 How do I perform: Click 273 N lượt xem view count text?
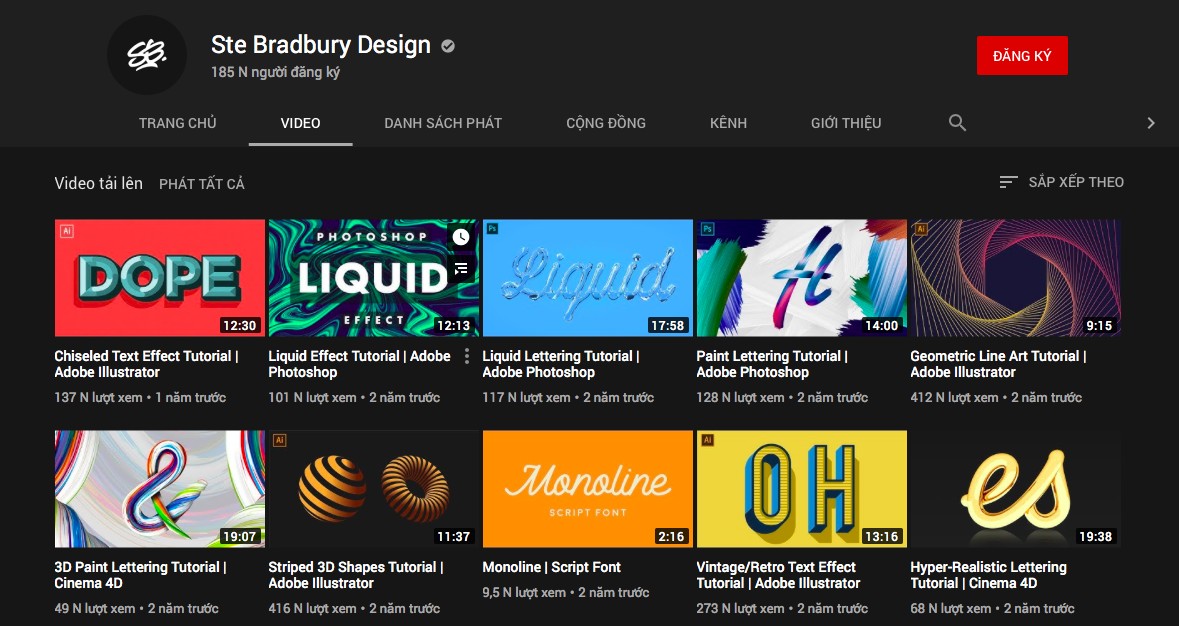[x=740, y=609]
